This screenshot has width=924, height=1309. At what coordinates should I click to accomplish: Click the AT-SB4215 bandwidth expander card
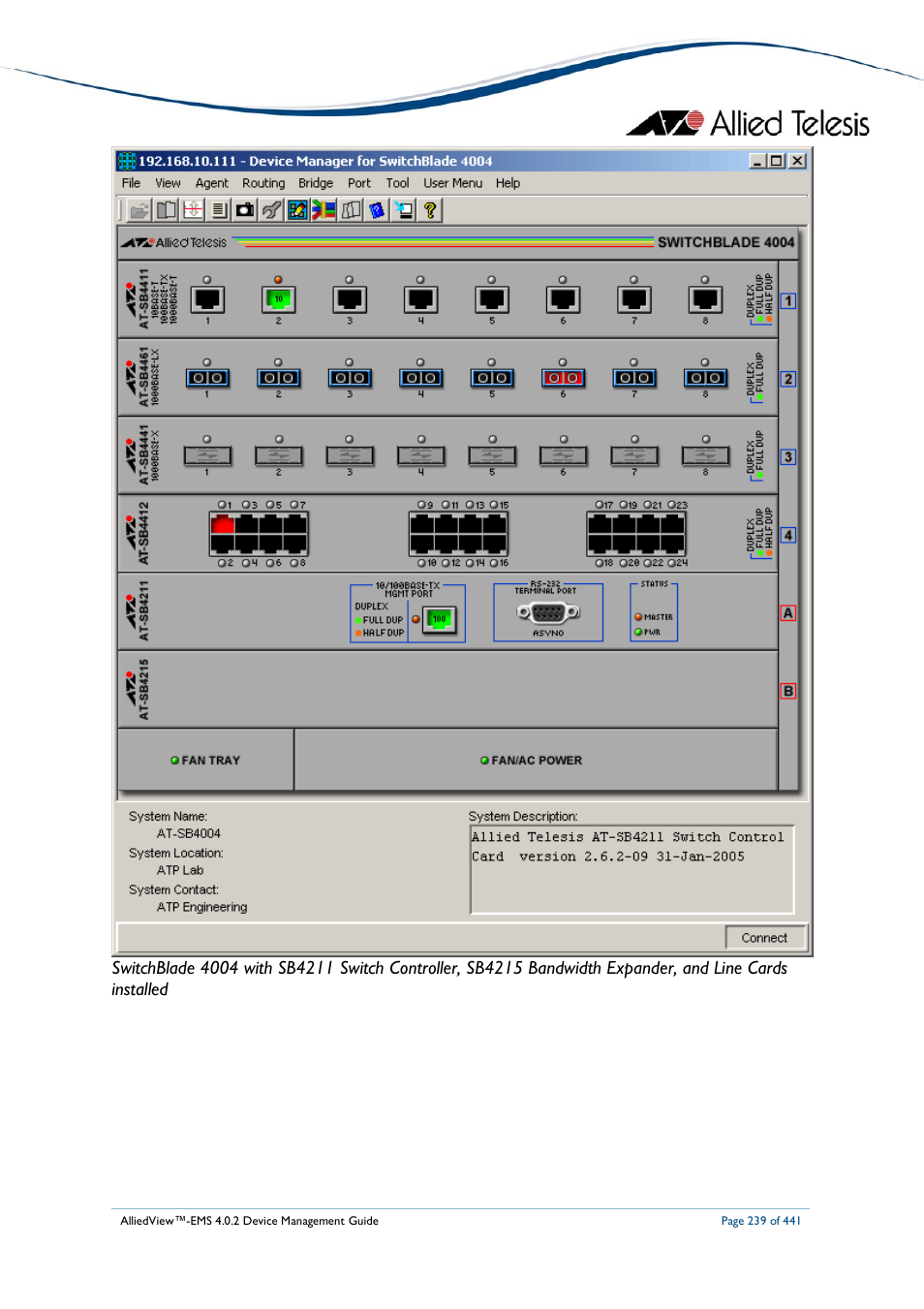pyautogui.click(x=448, y=690)
